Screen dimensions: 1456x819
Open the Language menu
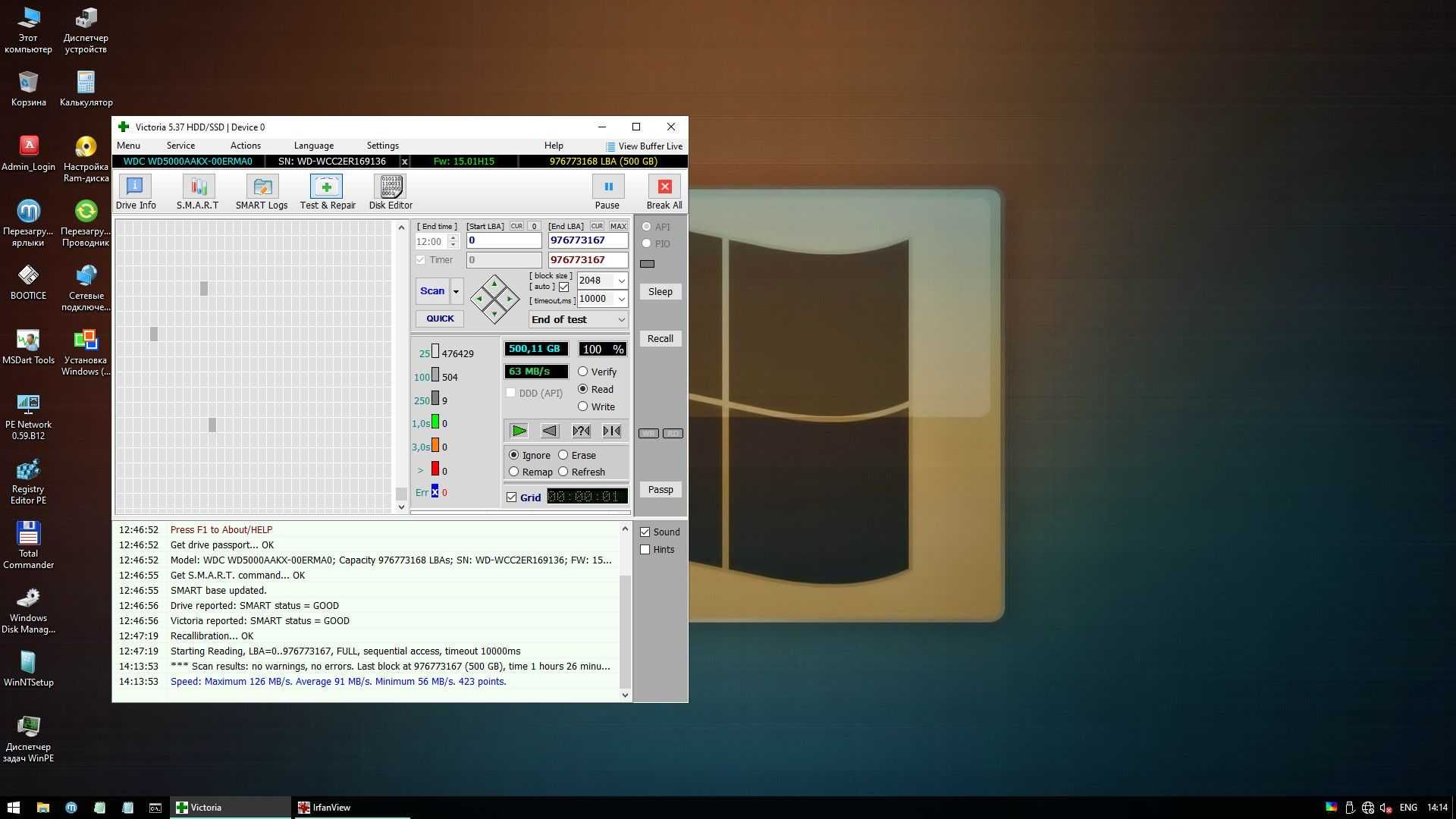click(x=313, y=146)
